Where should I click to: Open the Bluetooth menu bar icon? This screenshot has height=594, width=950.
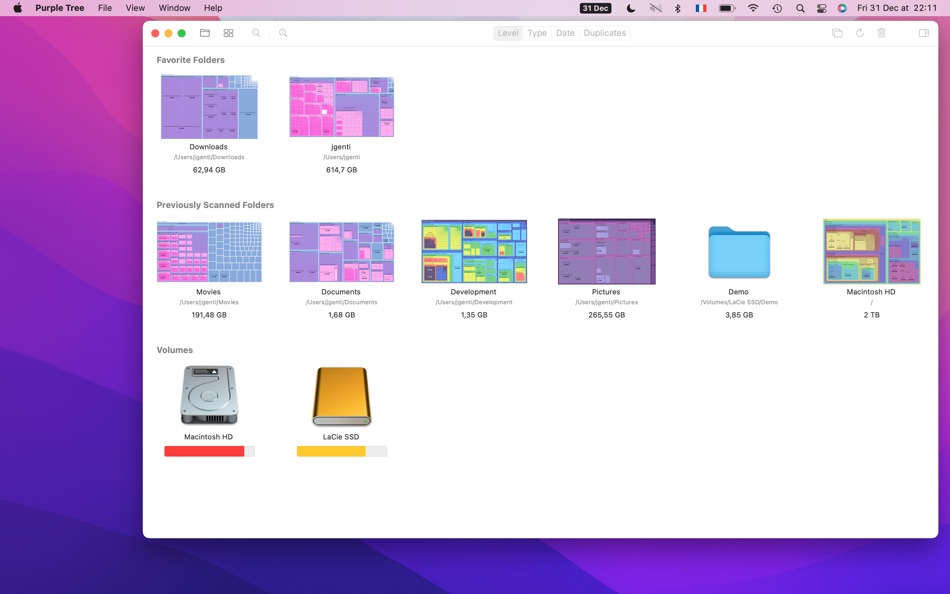(678, 8)
